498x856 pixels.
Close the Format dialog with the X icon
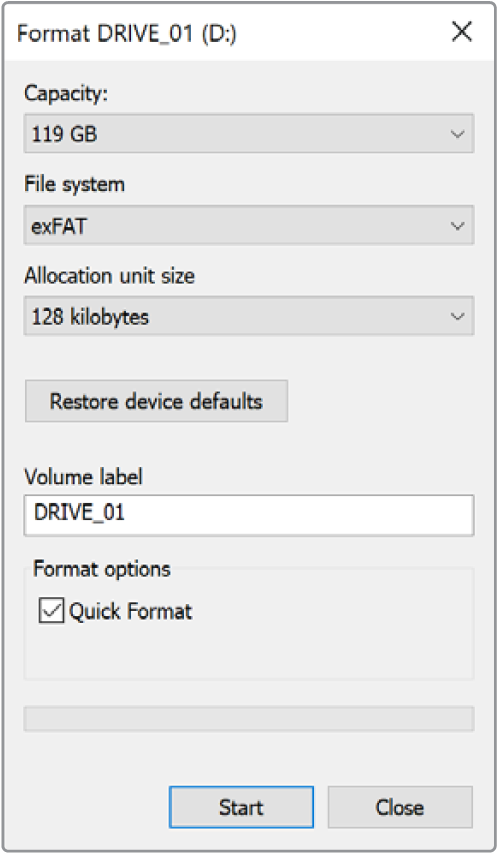click(462, 32)
